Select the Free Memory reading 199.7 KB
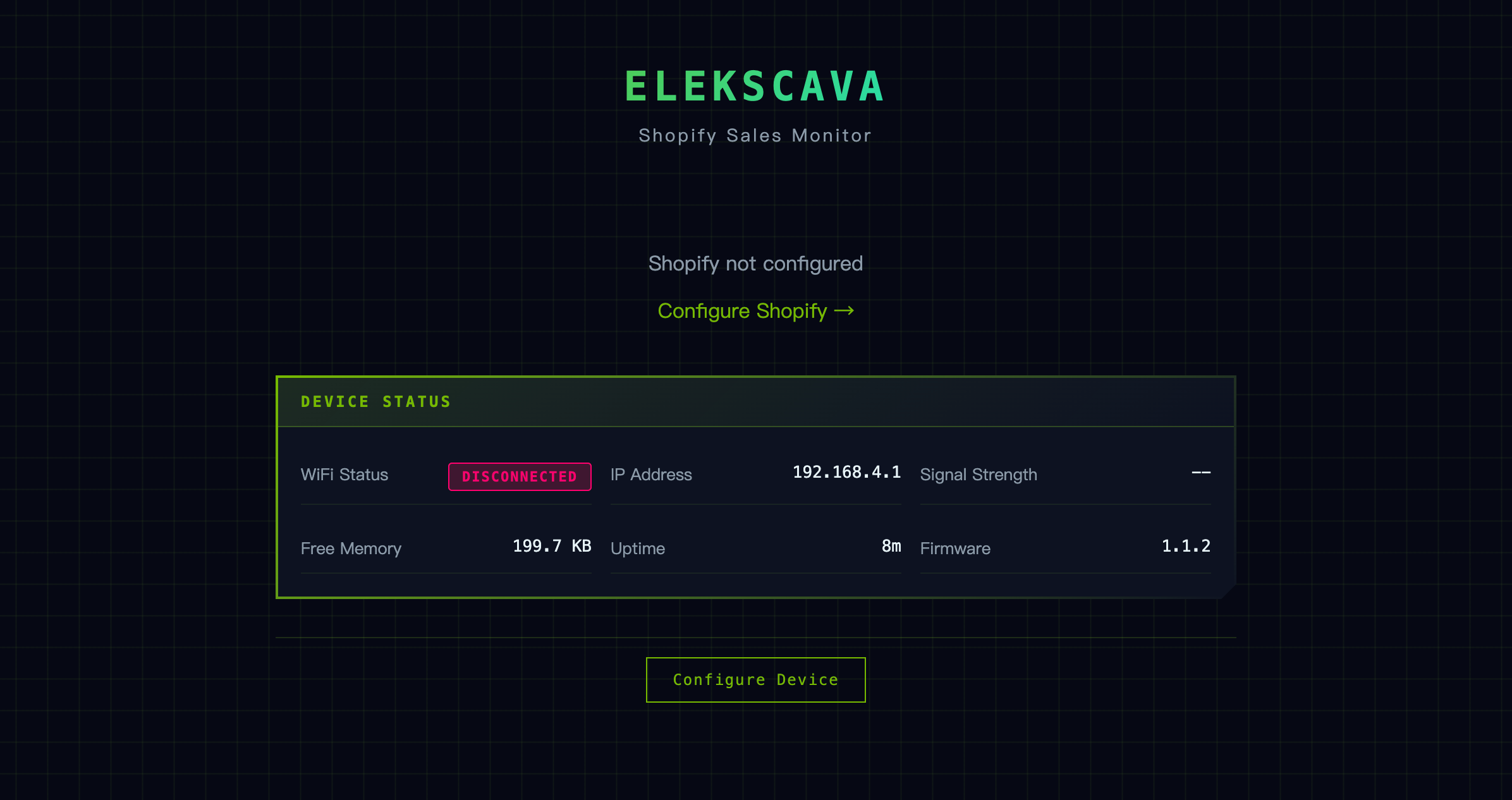Image resolution: width=1512 pixels, height=800 pixels. 551,546
